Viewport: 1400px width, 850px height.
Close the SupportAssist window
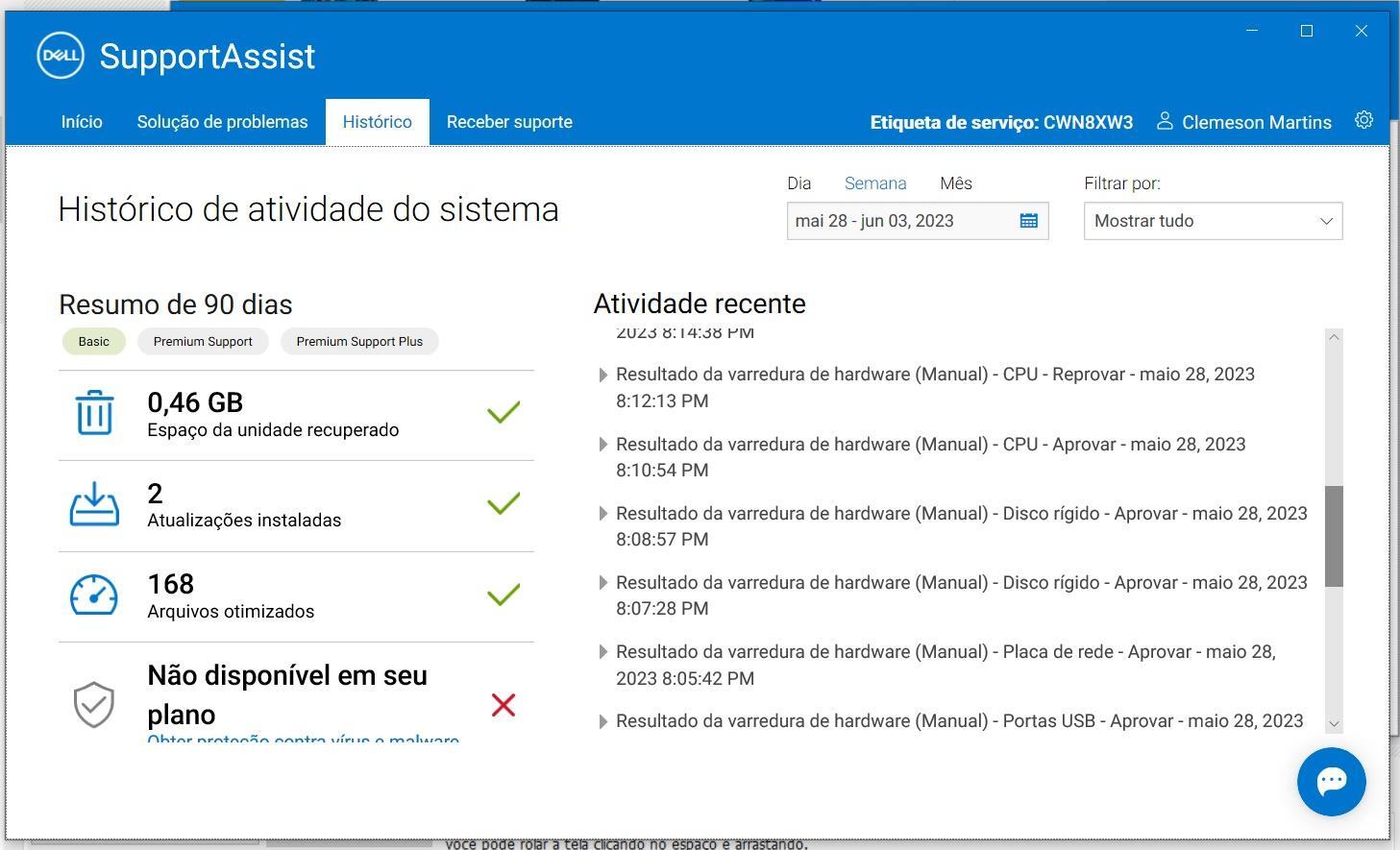[1362, 31]
